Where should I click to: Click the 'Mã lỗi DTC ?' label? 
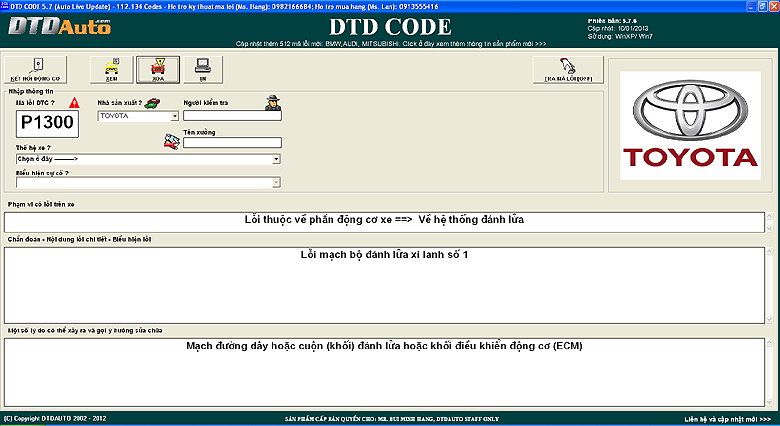tap(35, 103)
